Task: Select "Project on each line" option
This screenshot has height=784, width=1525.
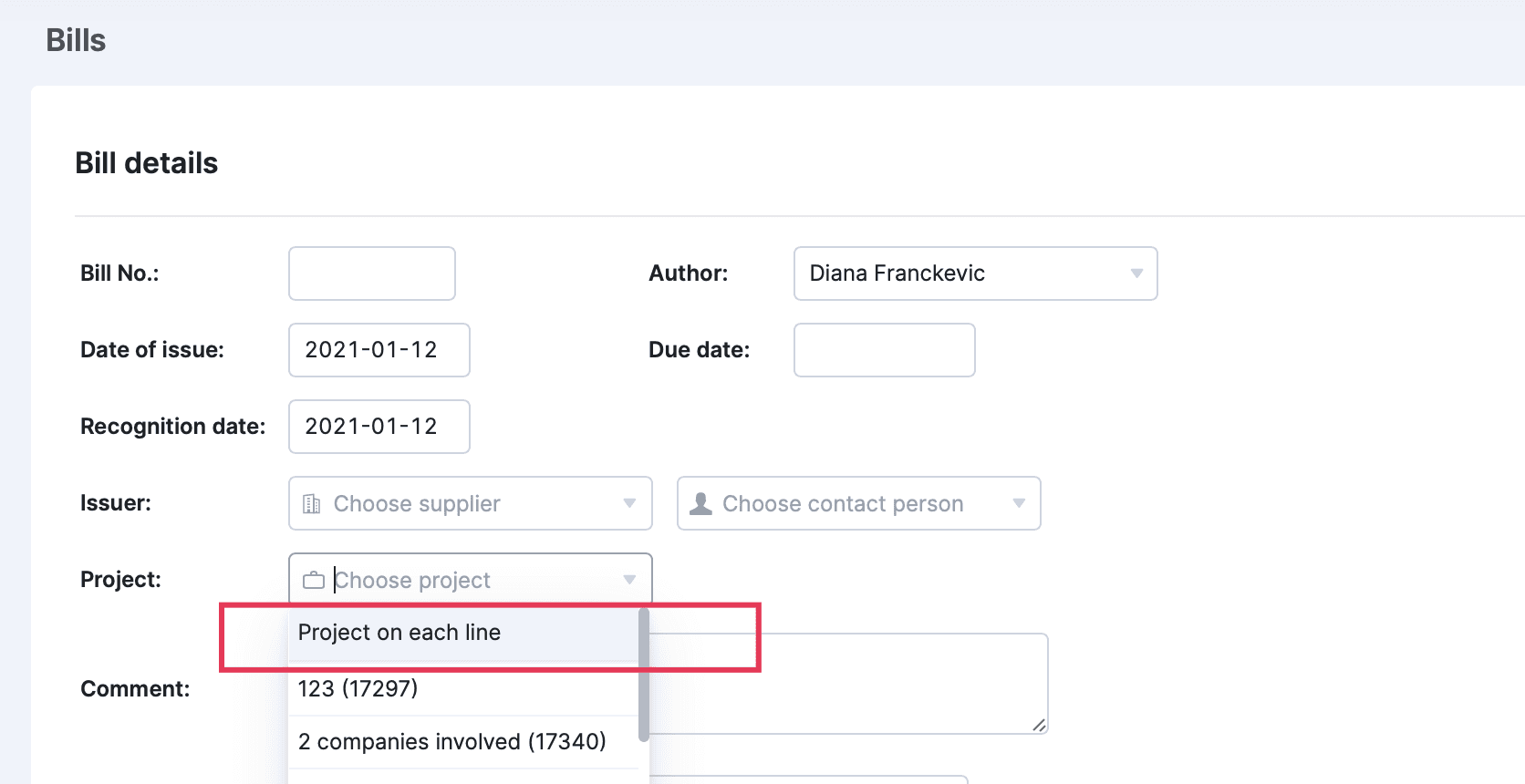Action: (399, 633)
